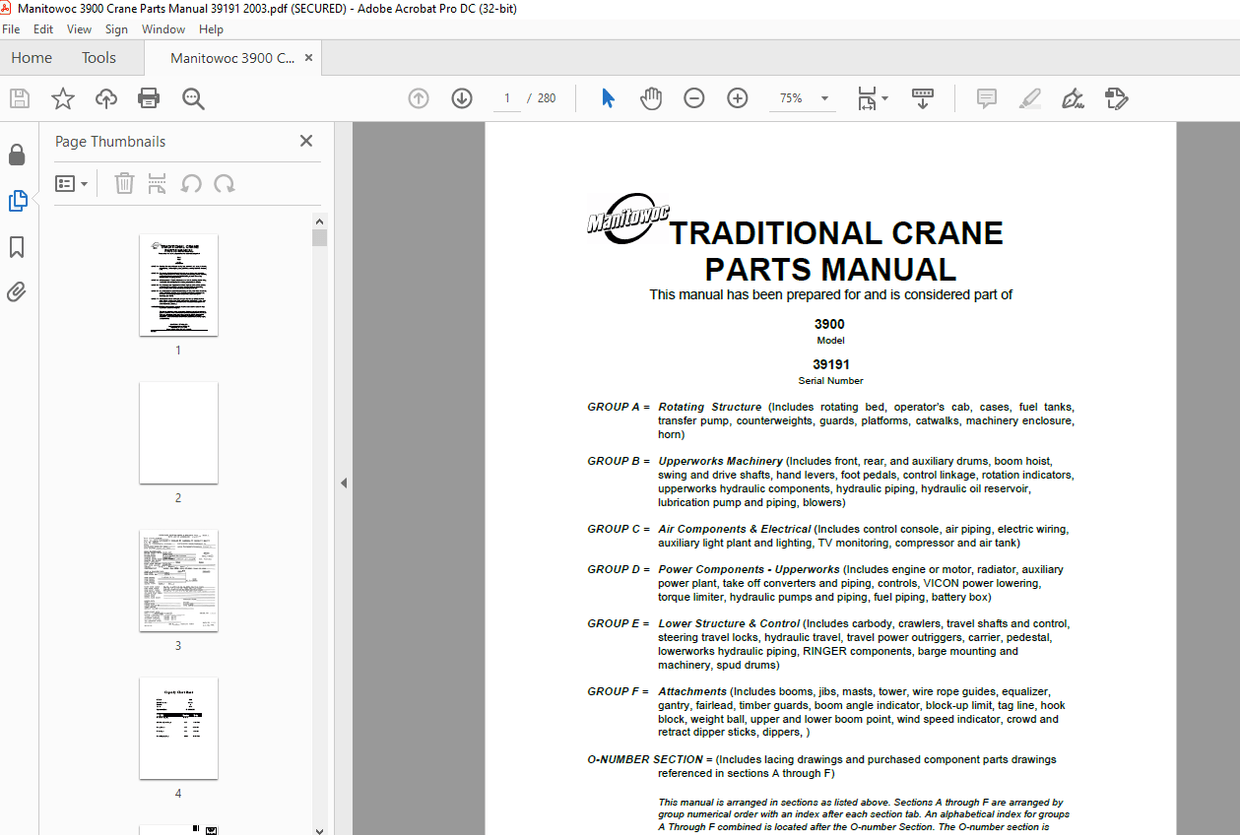
Task: Delete the selected page thumbnail
Action: 124,183
